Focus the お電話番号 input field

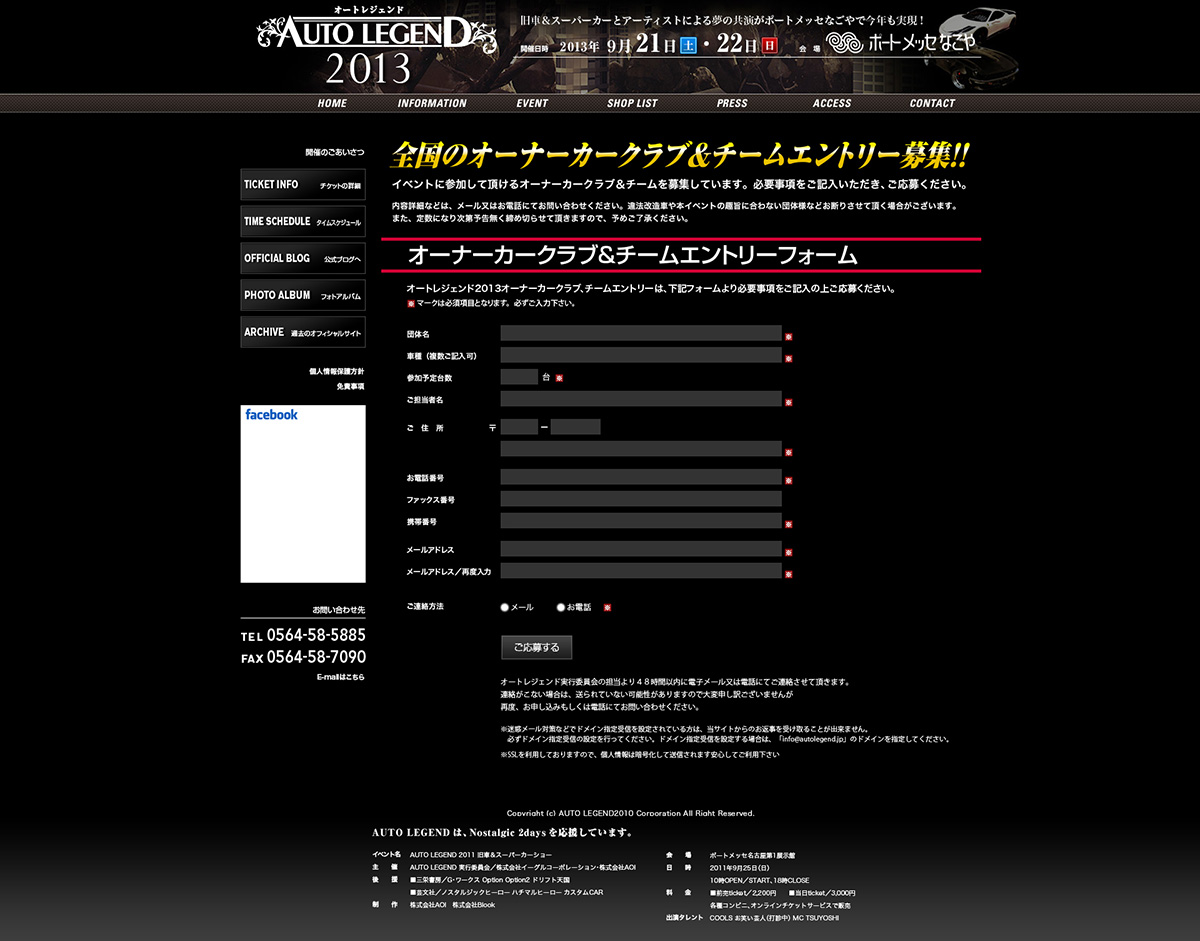[641, 477]
